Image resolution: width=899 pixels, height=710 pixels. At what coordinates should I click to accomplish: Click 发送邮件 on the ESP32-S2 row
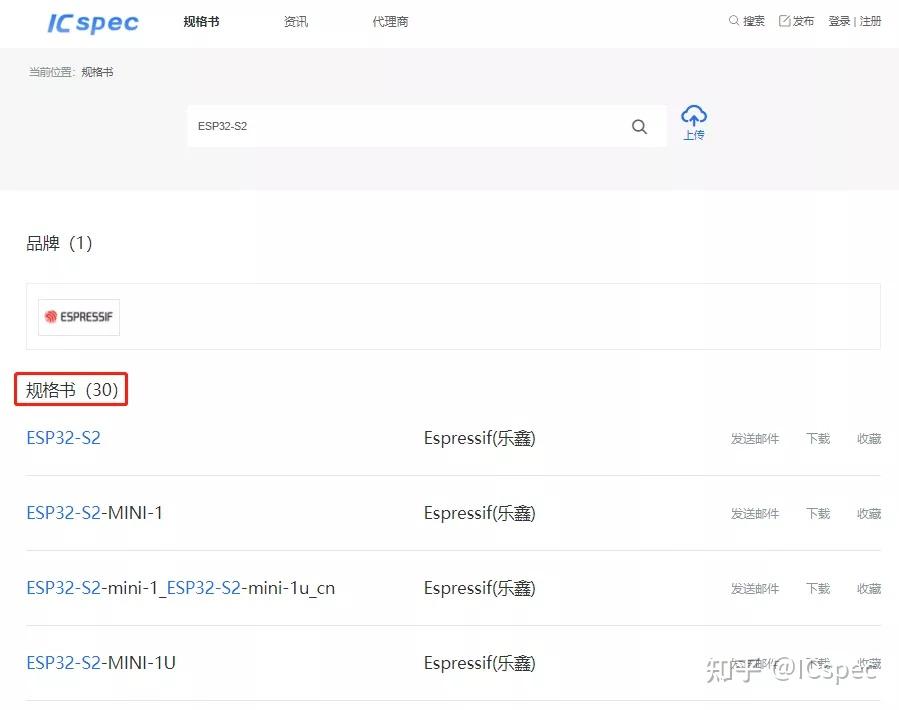point(755,438)
